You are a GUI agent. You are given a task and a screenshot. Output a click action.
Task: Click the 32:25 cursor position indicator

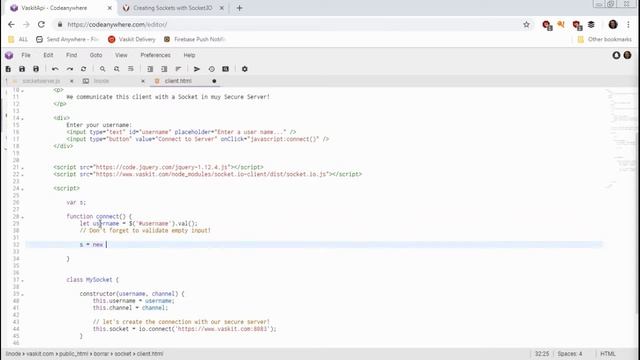pyautogui.click(x=542, y=354)
